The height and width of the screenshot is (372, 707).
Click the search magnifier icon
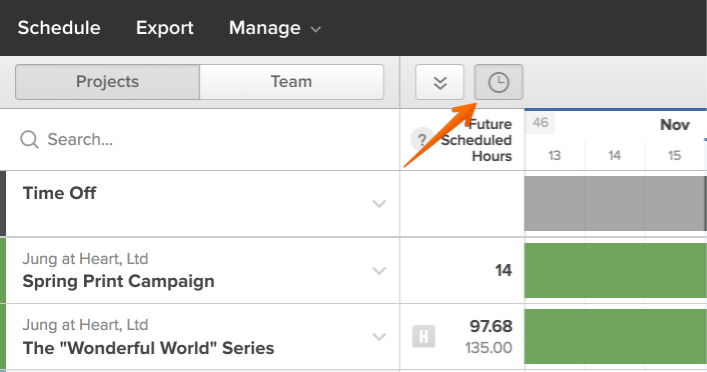point(29,139)
